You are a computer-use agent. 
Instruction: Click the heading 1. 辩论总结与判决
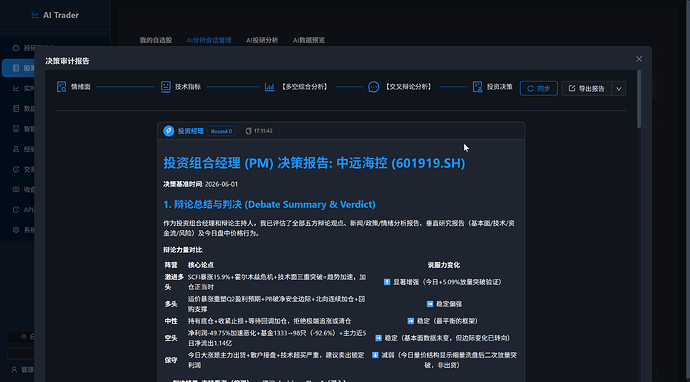click(x=269, y=205)
